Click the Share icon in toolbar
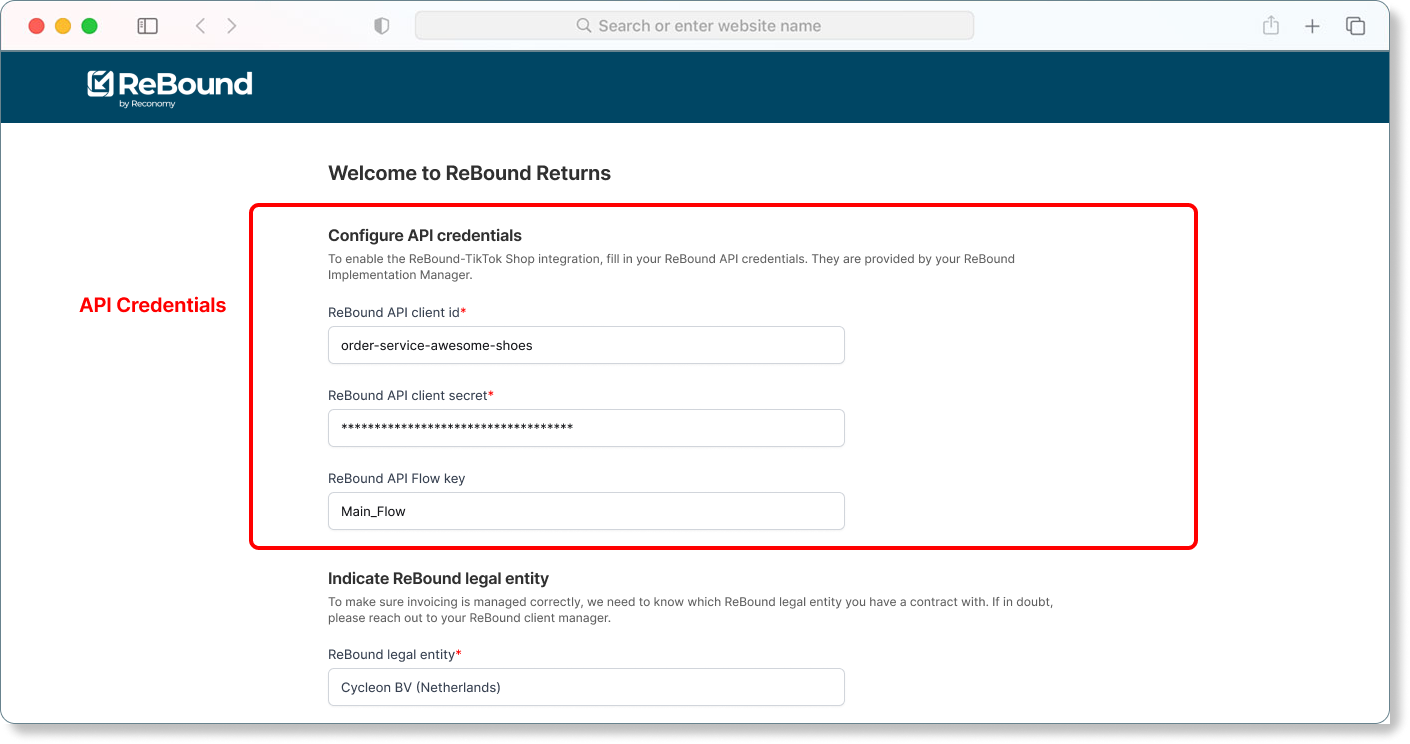Image resolution: width=1410 pixels, height=744 pixels. [x=1271, y=26]
